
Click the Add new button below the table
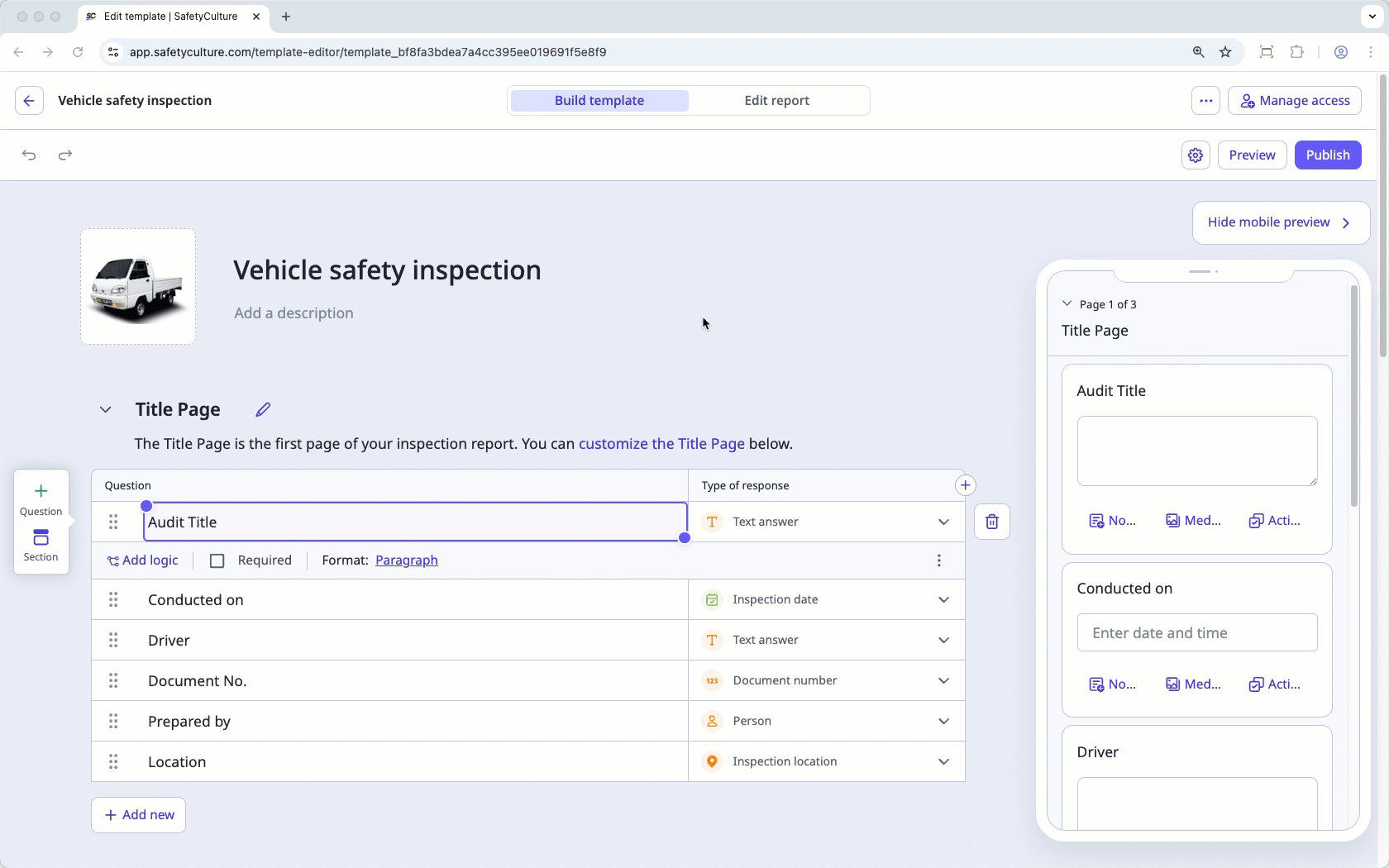(x=139, y=815)
